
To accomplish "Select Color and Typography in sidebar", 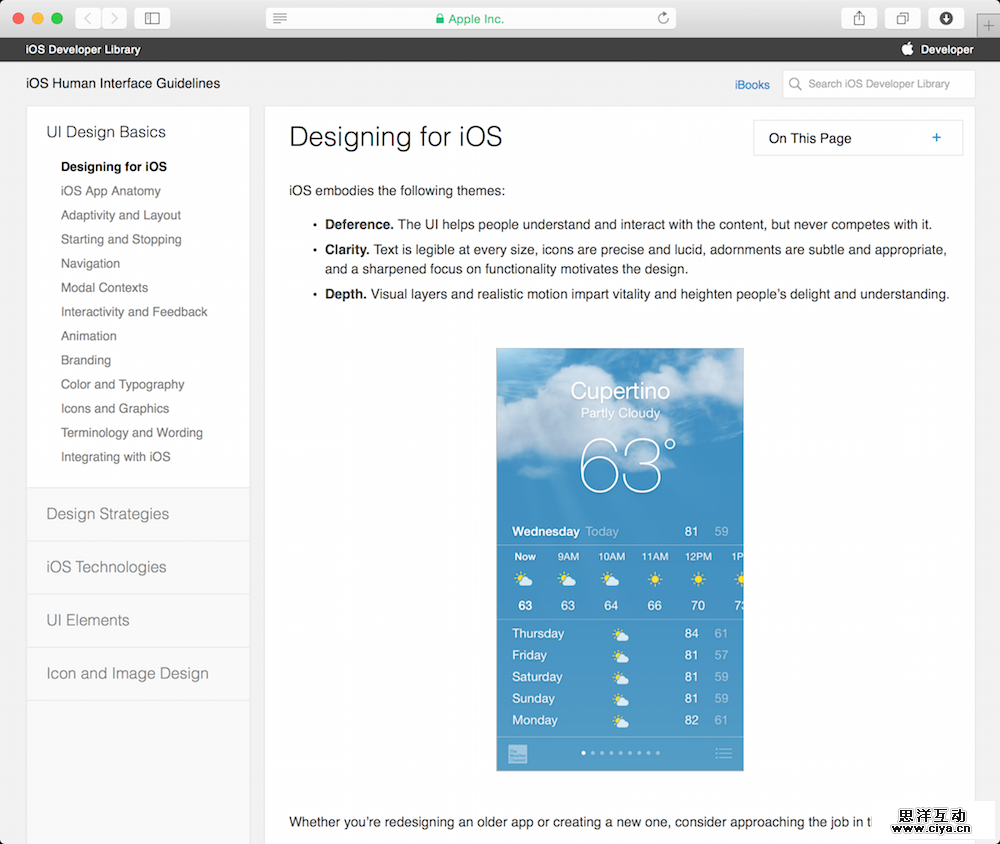I will coord(122,384).
